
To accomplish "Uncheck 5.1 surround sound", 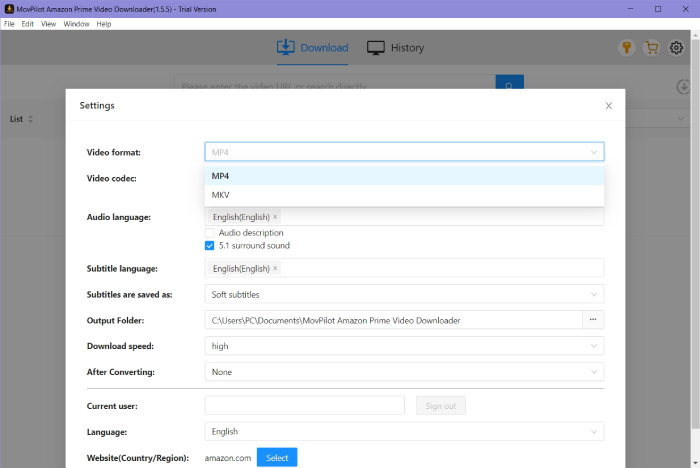I will click(210, 246).
